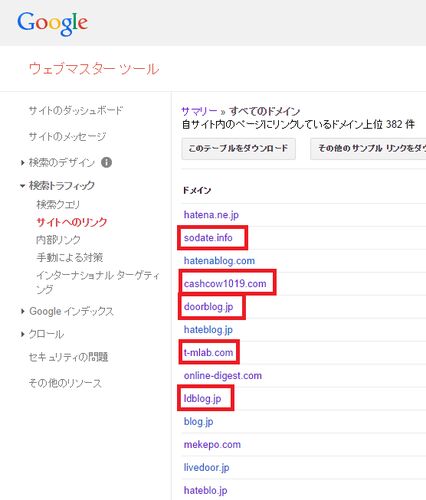Collapse the 検索トラフィック section arrow
The height and width of the screenshot is (500, 426).
point(22,186)
